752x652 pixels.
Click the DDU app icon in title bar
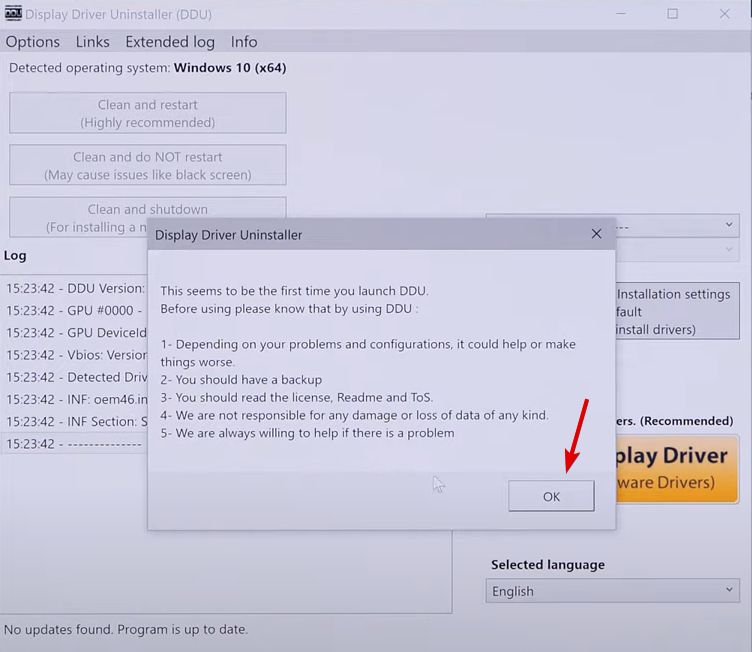13,13
